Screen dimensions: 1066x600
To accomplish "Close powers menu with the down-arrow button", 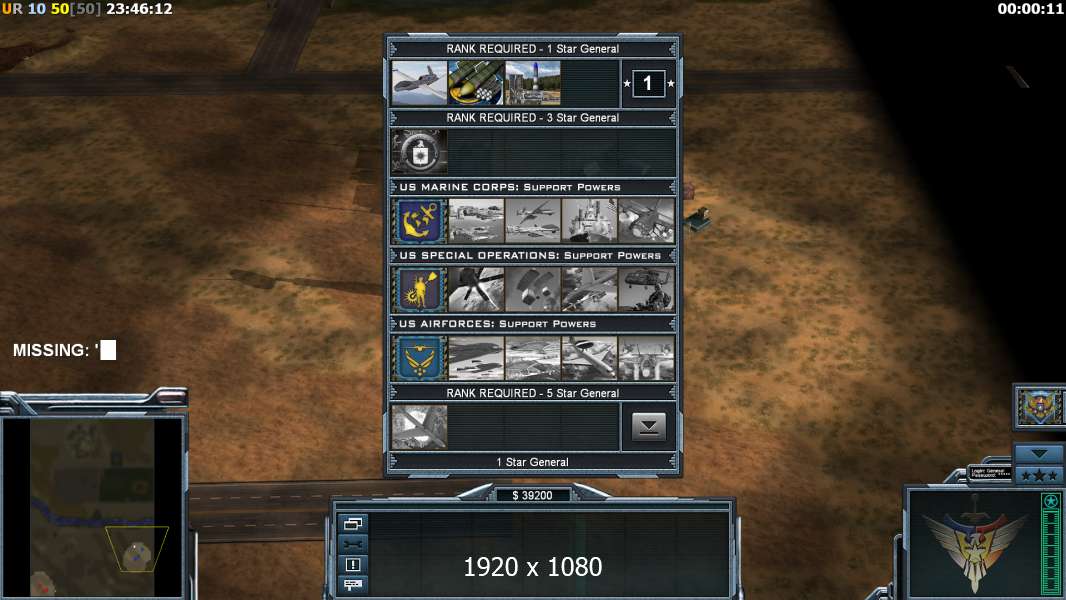I will 649,427.
